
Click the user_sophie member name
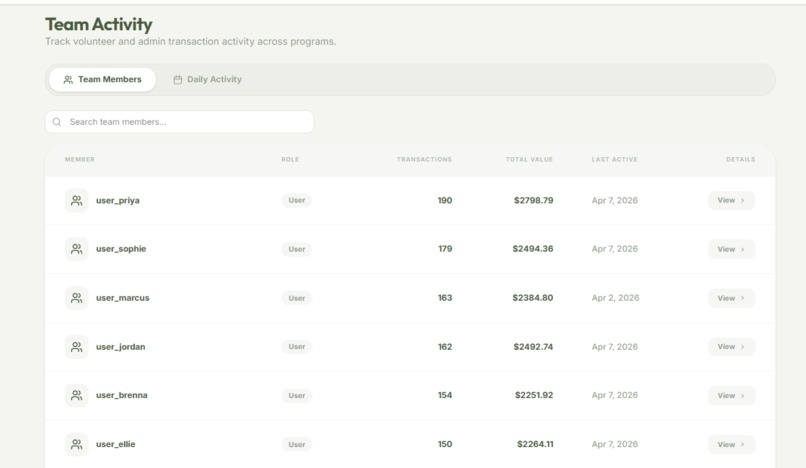pos(121,249)
